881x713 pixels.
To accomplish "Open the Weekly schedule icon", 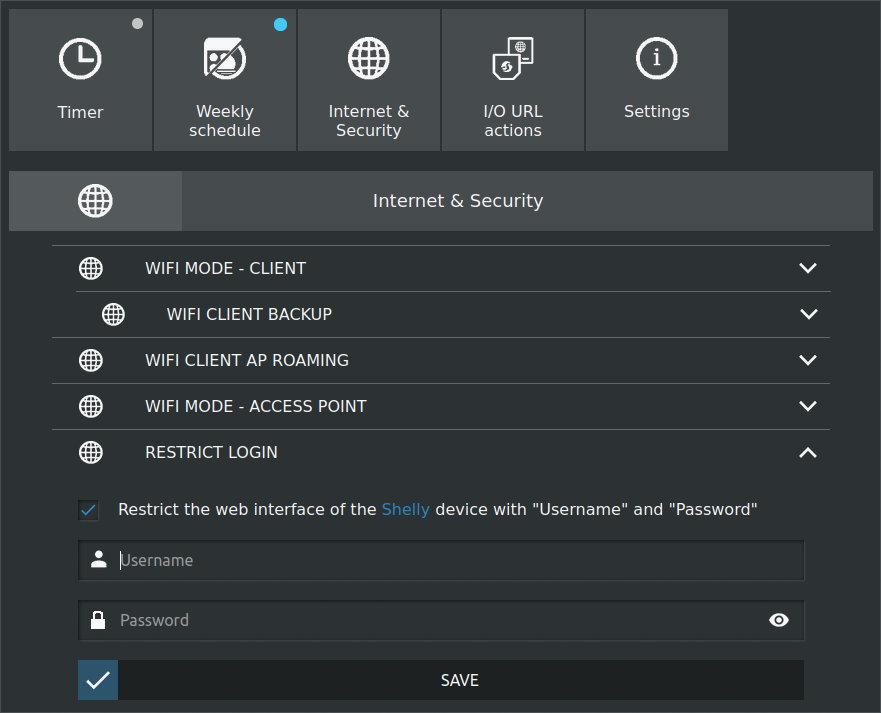I will point(224,59).
